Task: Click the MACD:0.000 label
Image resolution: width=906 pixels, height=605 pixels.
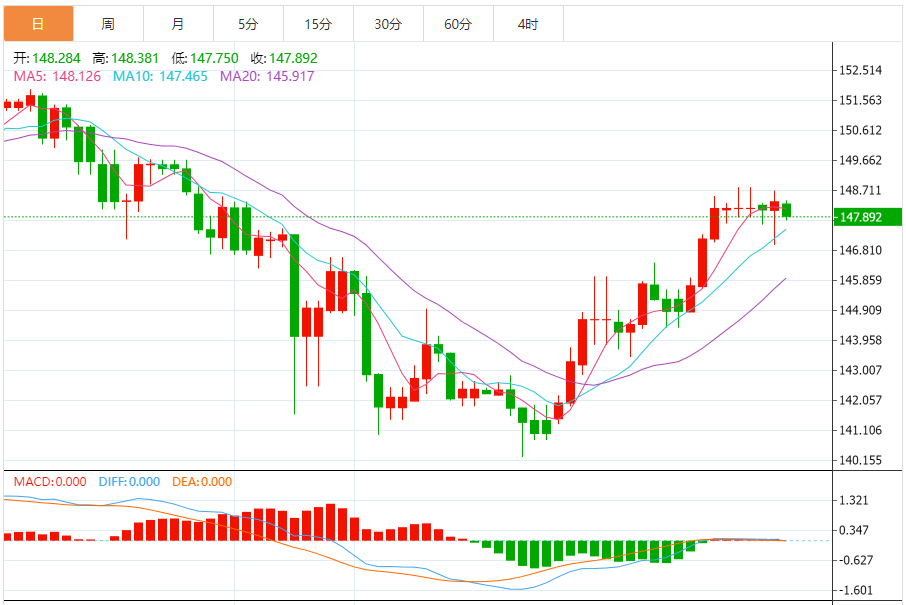Action: 50,482
